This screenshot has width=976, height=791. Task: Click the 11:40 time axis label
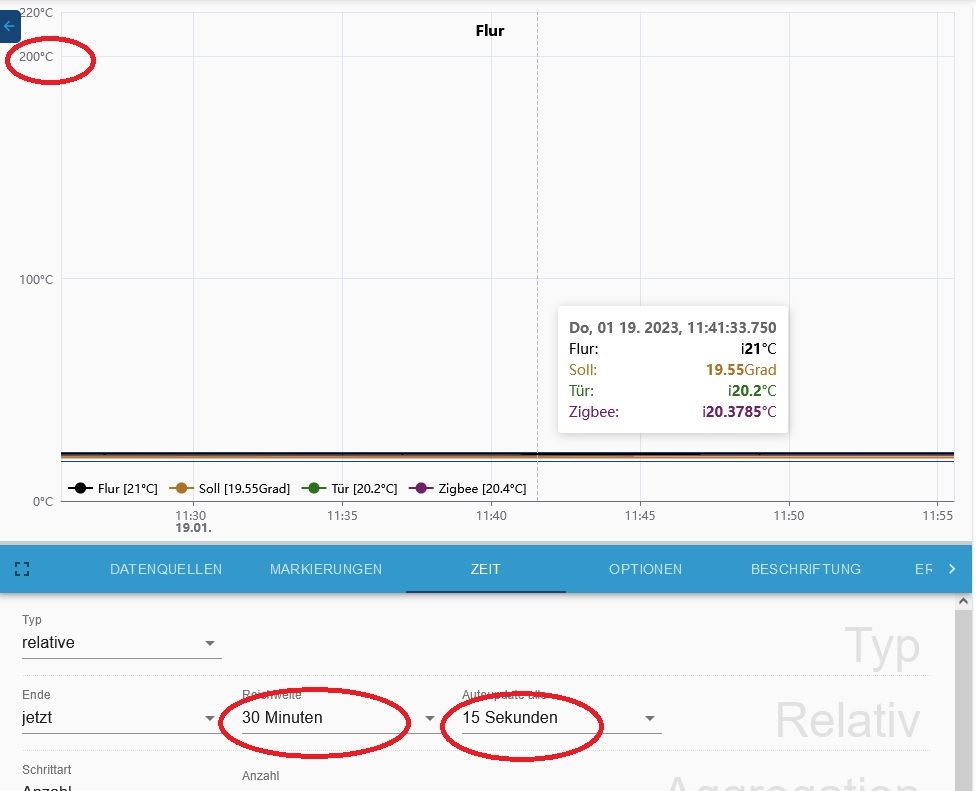point(491,515)
